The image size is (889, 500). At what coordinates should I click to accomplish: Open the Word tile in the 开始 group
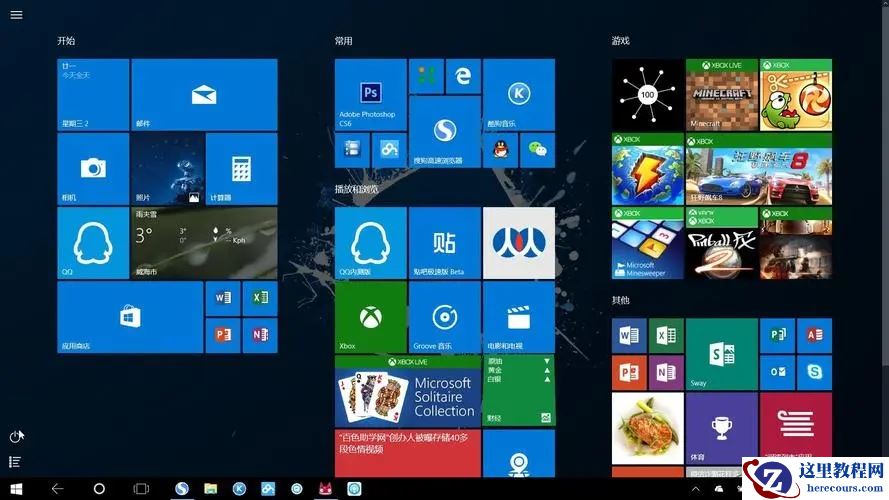(223, 299)
